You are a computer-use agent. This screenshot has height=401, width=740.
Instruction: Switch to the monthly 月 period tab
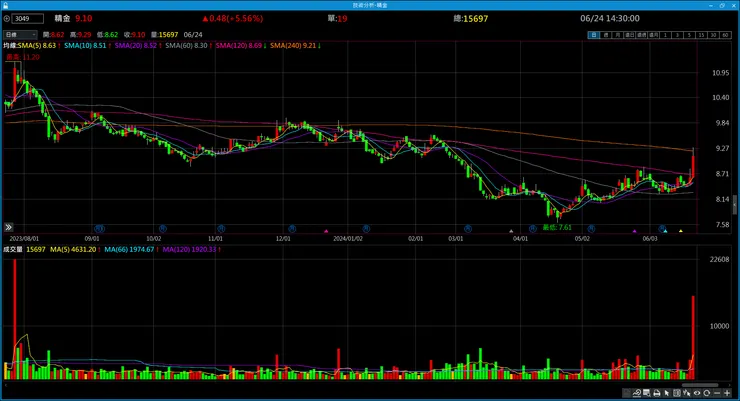coord(618,35)
